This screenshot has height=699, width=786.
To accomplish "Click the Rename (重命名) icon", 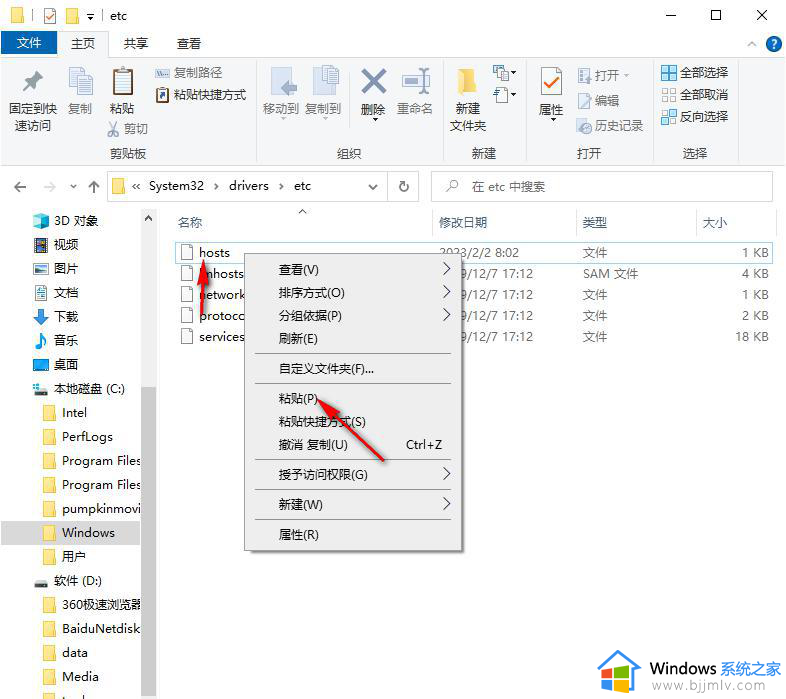I will pyautogui.click(x=416, y=81).
